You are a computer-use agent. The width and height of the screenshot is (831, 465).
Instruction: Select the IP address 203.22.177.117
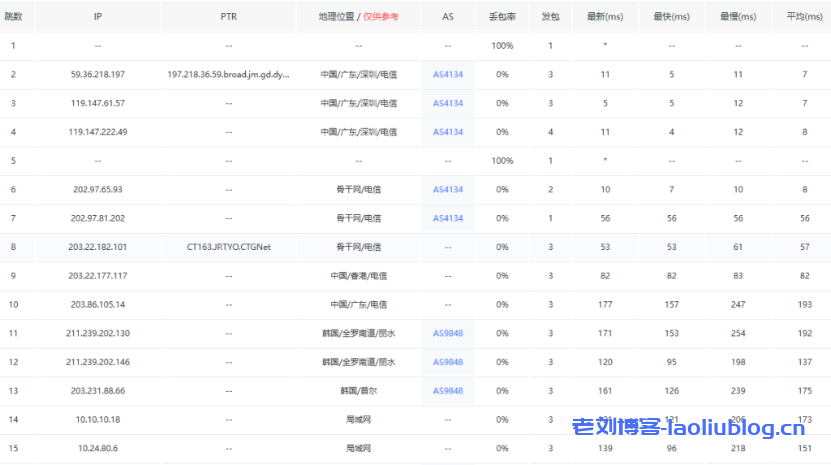97,276
